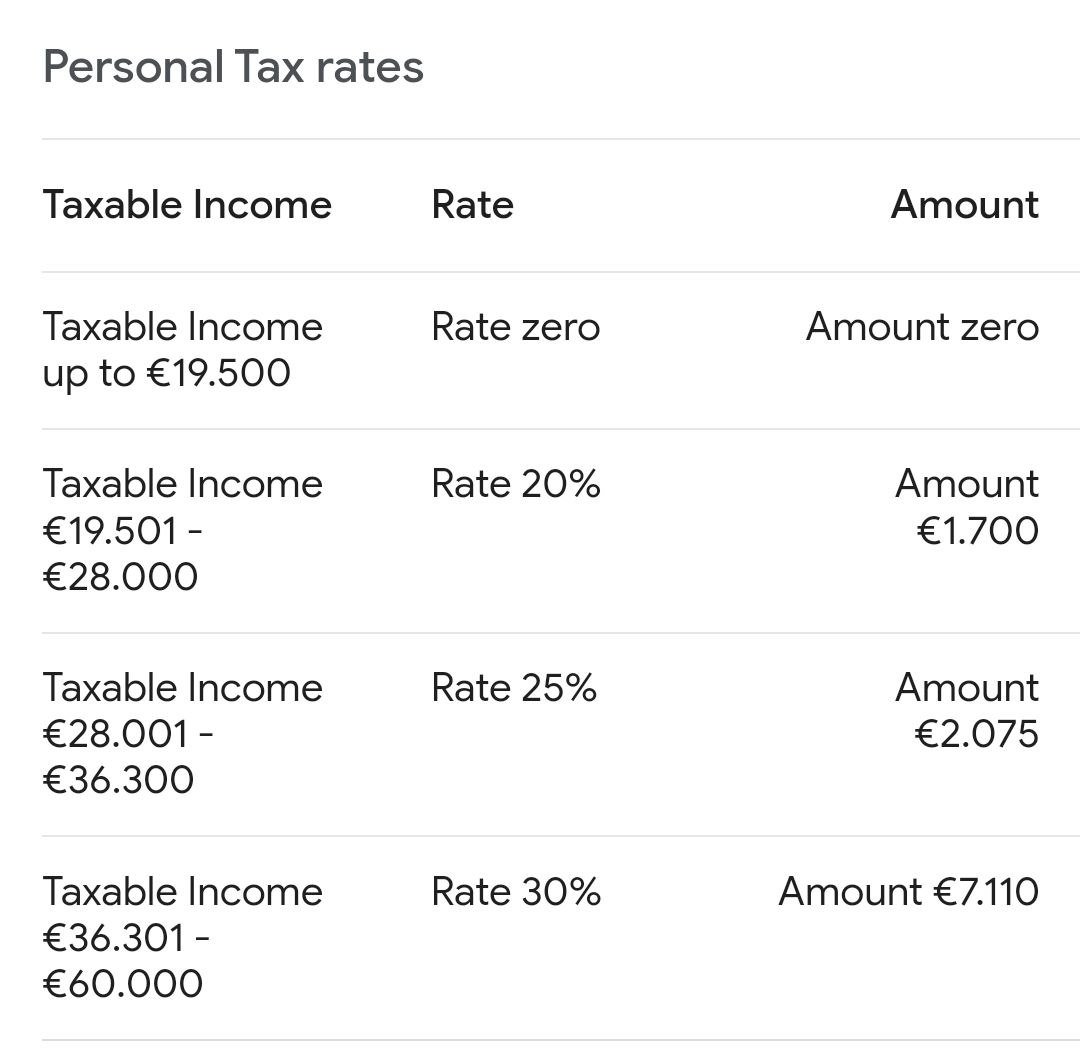
Task: Select the Amount €7.110 cell
Action: (x=908, y=892)
